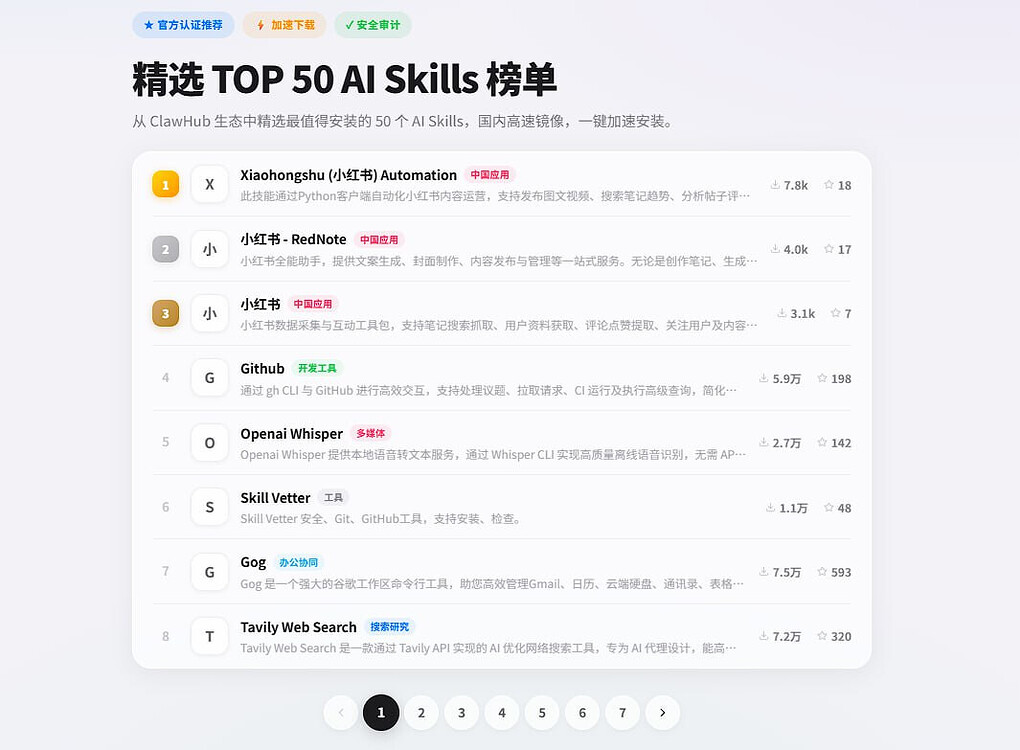The image size is (1020, 750).
Task: Click the star icon next to 198
Action: click(x=822, y=378)
